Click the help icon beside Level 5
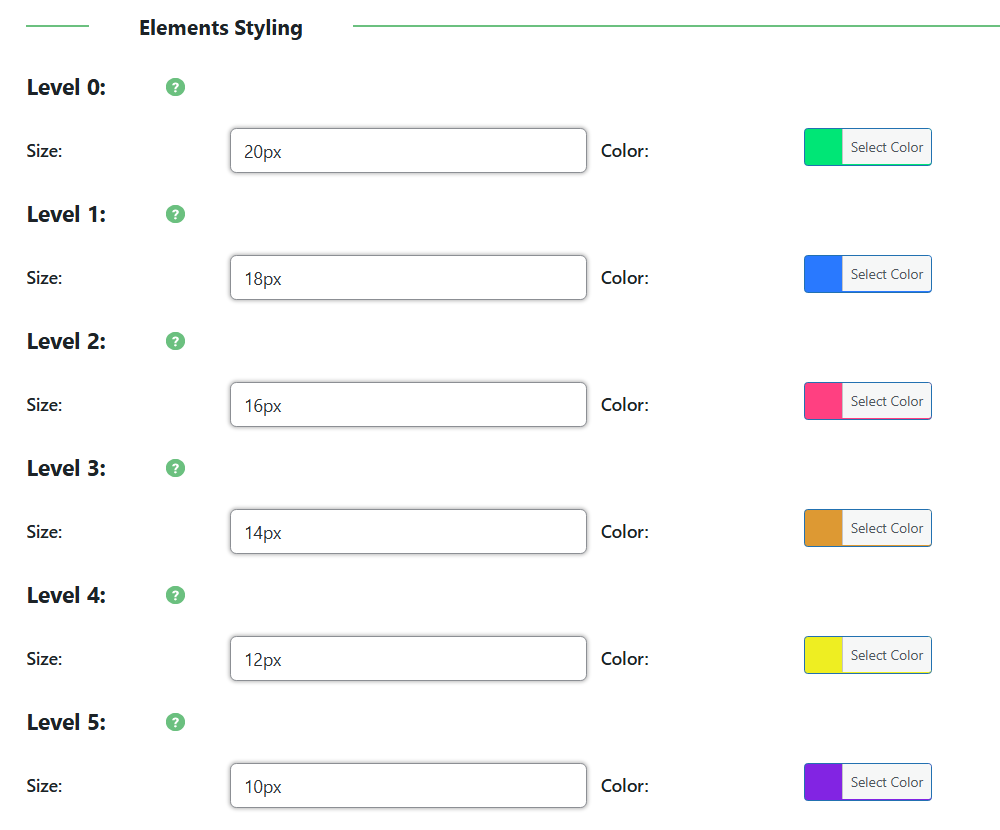This screenshot has height=830, width=1000. pos(175,722)
